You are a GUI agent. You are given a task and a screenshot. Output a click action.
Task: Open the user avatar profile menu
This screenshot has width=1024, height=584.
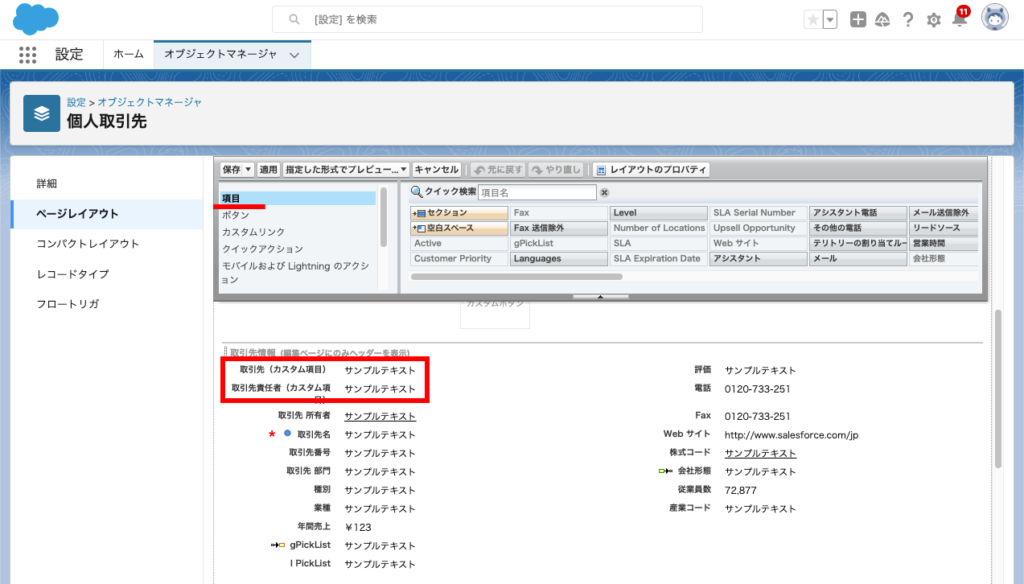point(995,19)
